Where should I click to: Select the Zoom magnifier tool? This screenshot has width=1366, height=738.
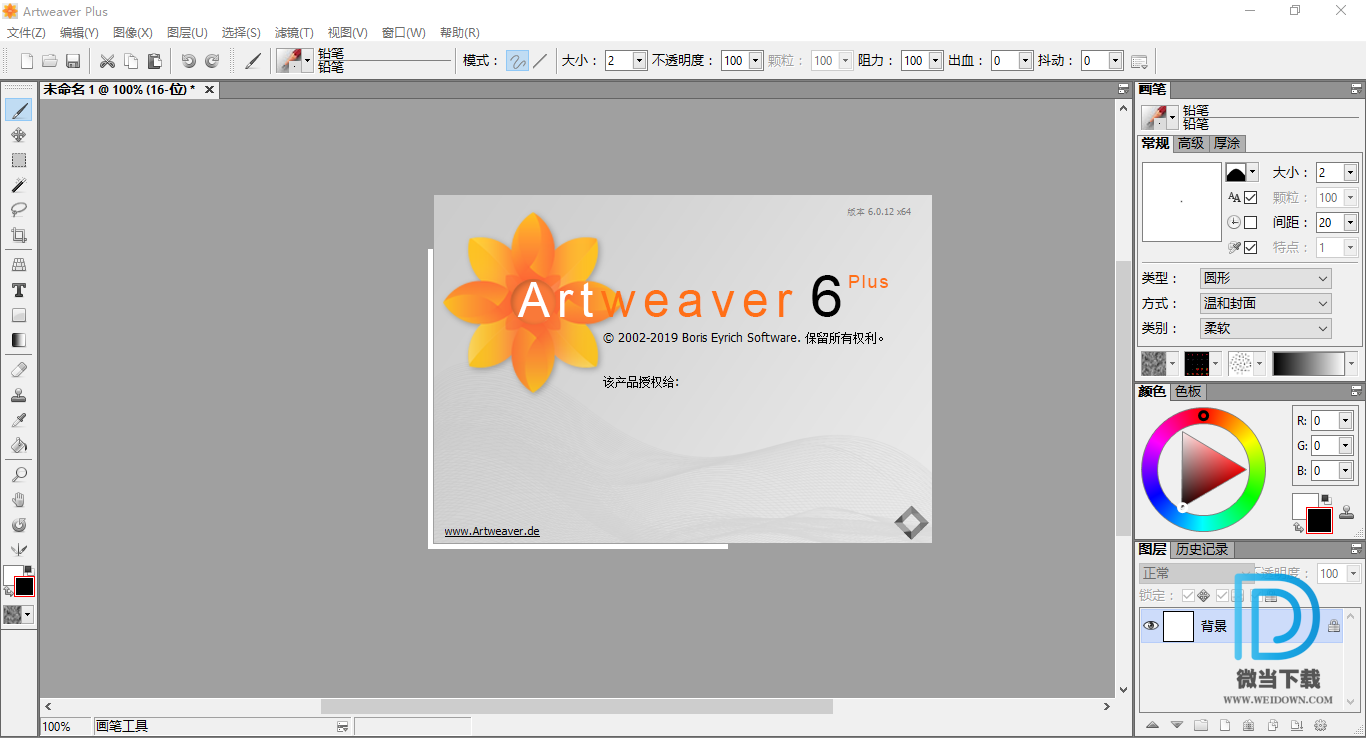coord(18,475)
